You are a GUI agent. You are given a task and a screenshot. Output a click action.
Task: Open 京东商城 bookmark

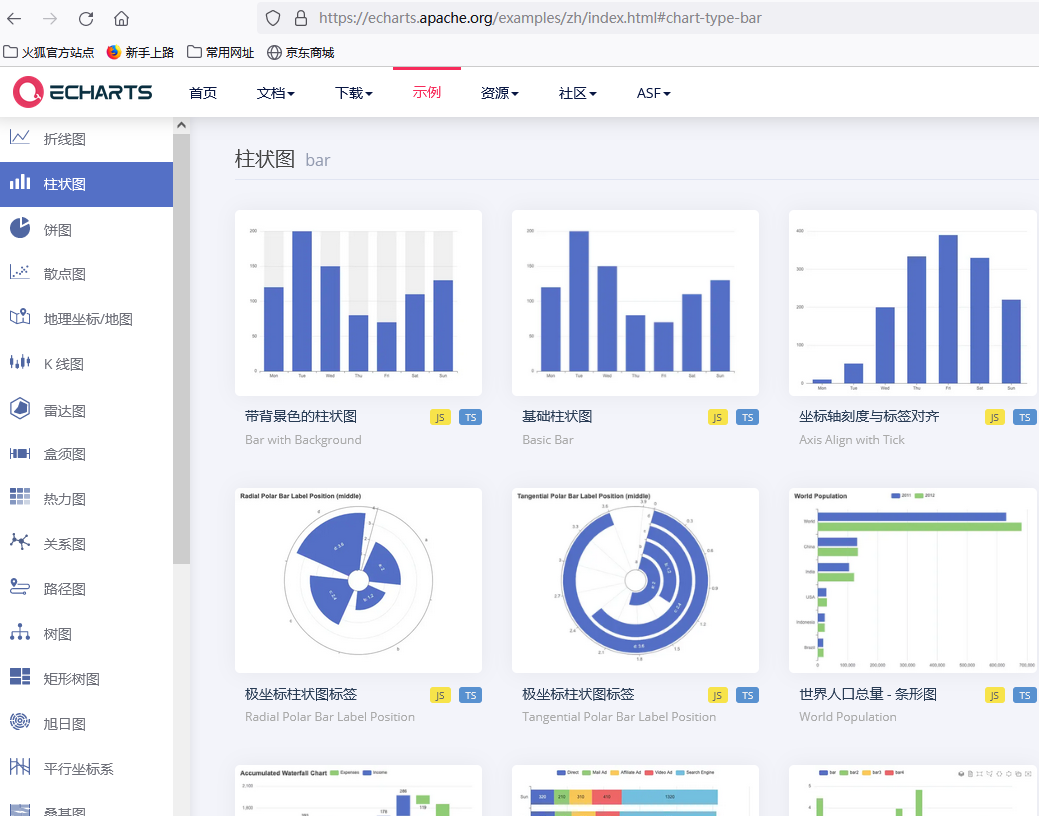coord(300,52)
